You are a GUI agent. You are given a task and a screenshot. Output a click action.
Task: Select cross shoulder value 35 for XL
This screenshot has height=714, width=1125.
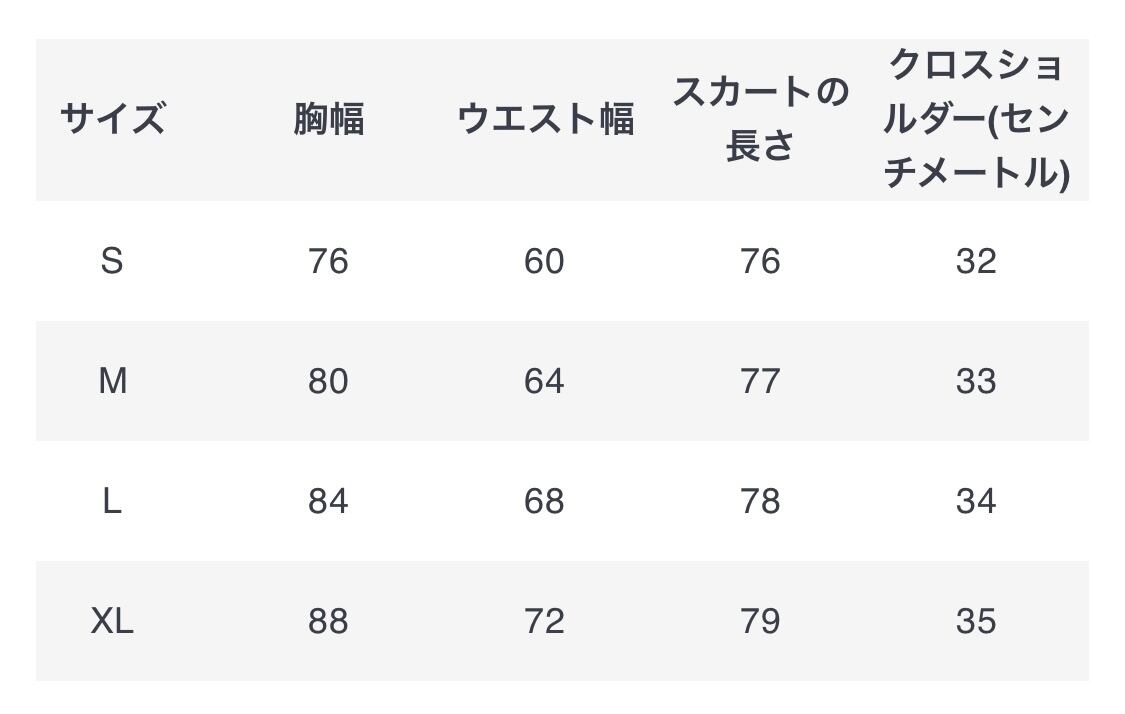point(976,621)
